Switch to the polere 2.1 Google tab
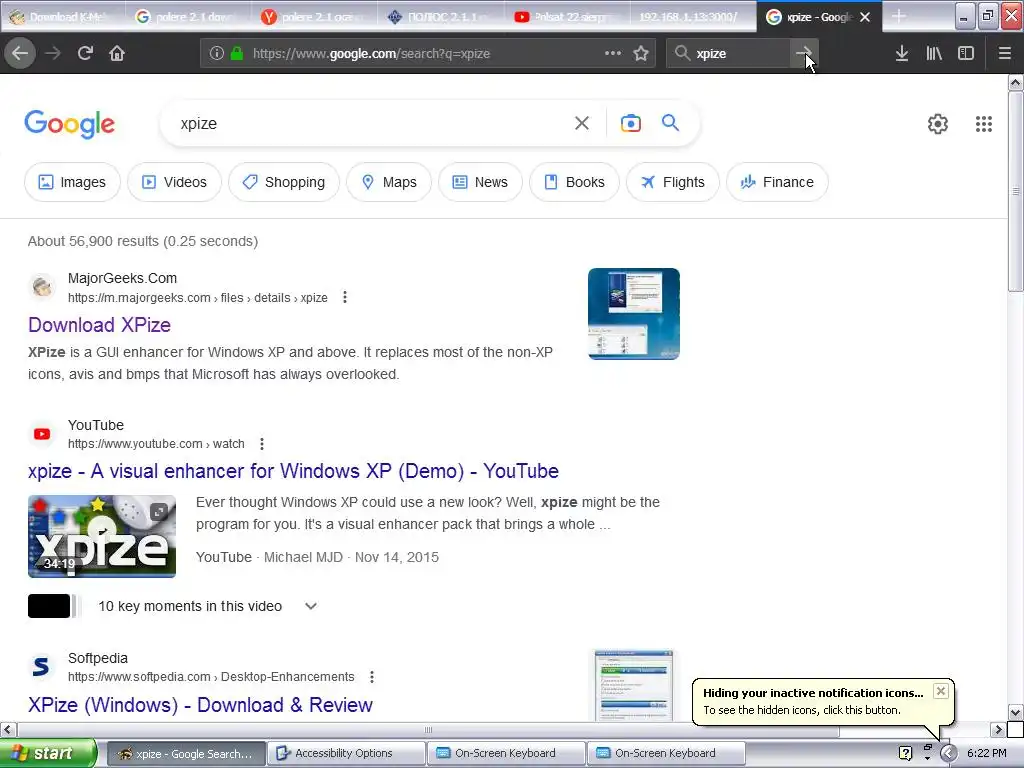1024x768 pixels. click(189, 17)
